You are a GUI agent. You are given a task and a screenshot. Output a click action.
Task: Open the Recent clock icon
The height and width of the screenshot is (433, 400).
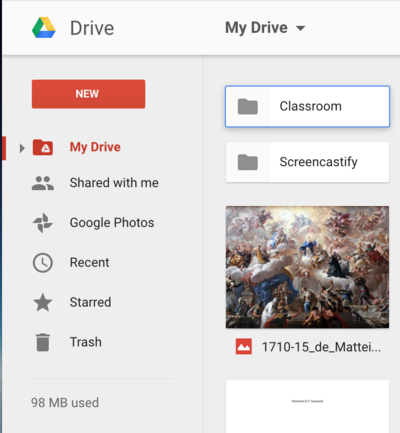coord(43,263)
